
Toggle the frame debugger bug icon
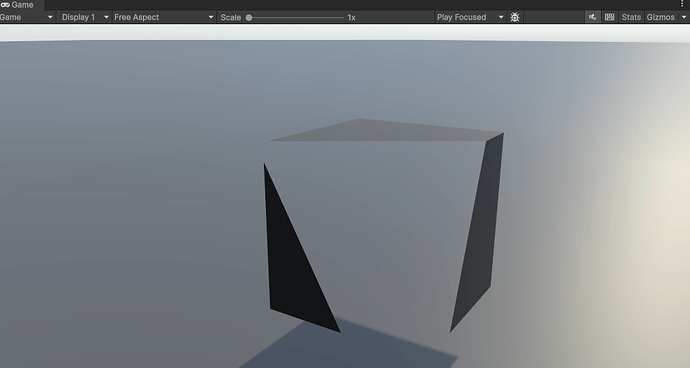515,17
